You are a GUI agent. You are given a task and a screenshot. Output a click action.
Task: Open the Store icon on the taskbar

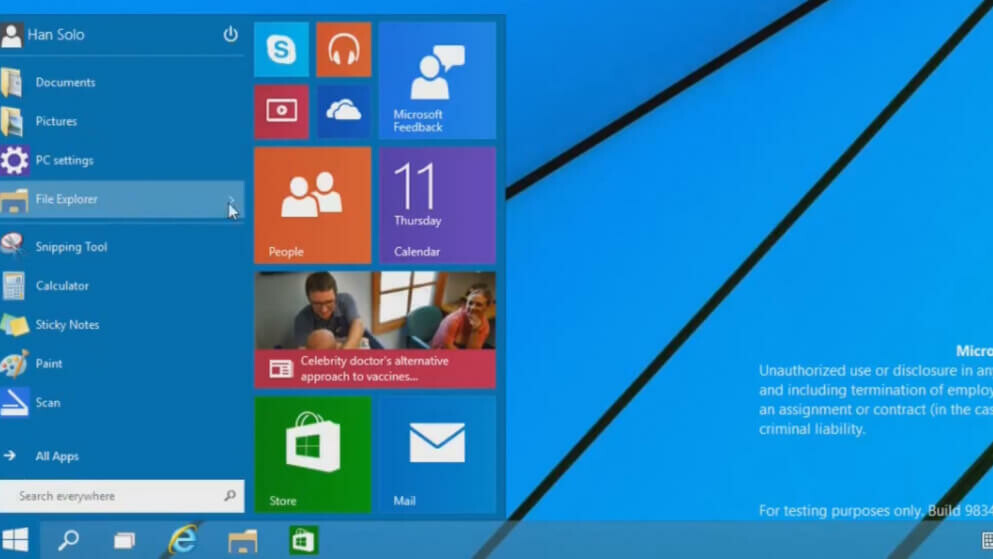tap(303, 541)
